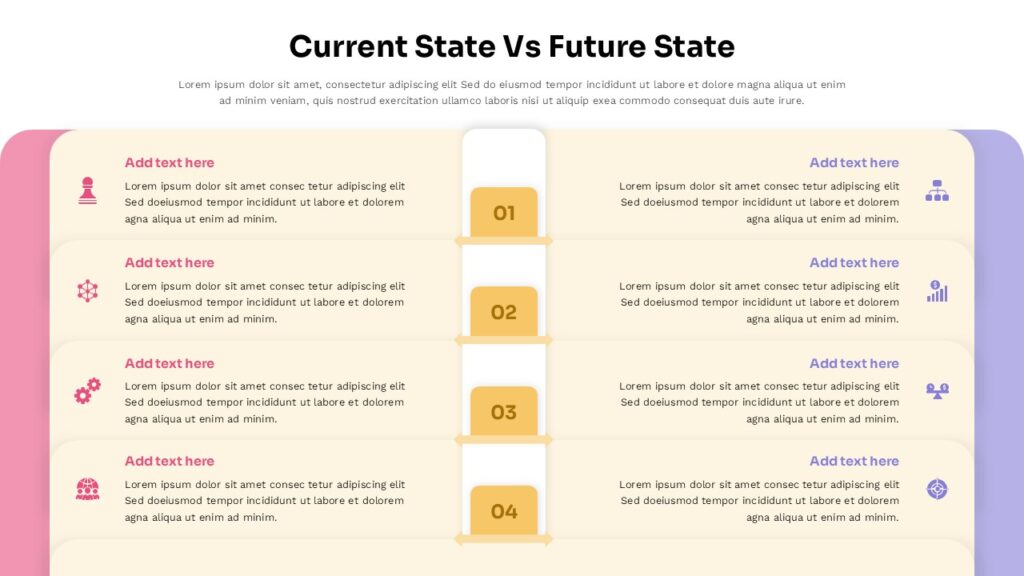Click the purple org chart icon
This screenshot has height=576, width=1024.
937,190
